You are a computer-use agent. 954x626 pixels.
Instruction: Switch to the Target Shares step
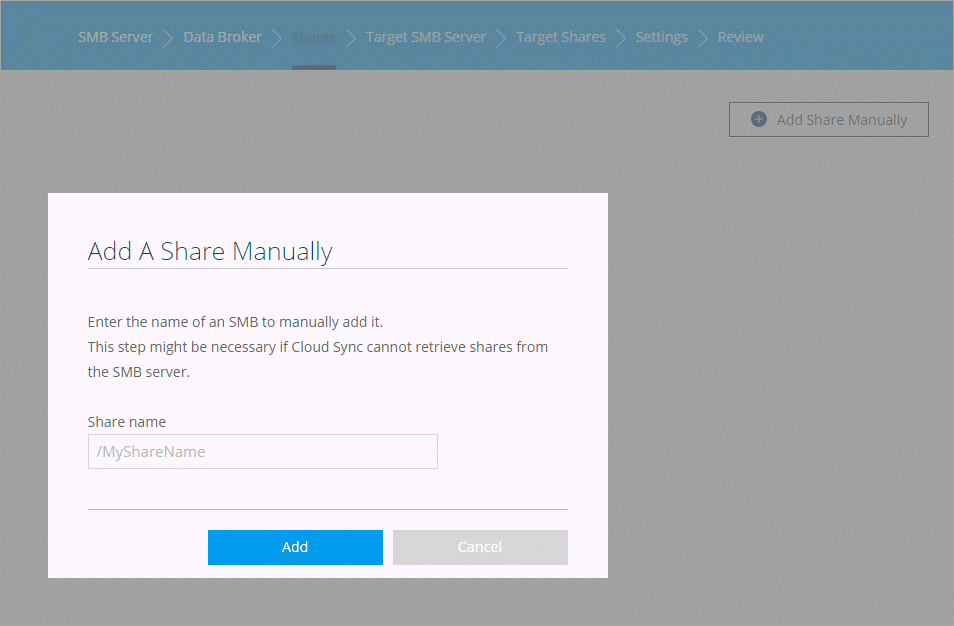pos(560,37)
